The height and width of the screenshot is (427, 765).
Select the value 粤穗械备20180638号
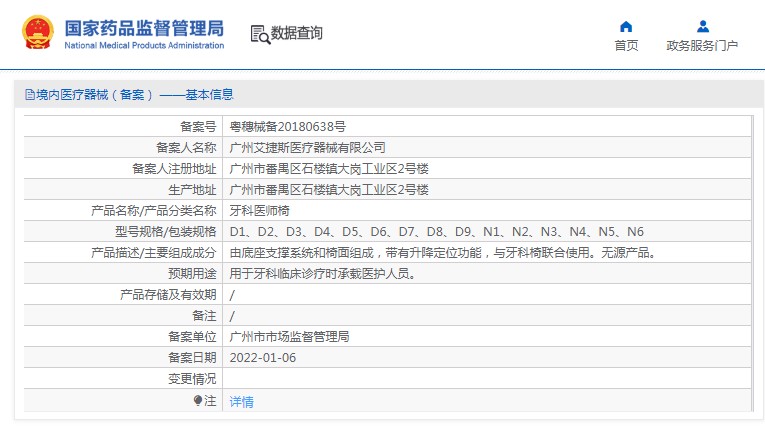287,127
